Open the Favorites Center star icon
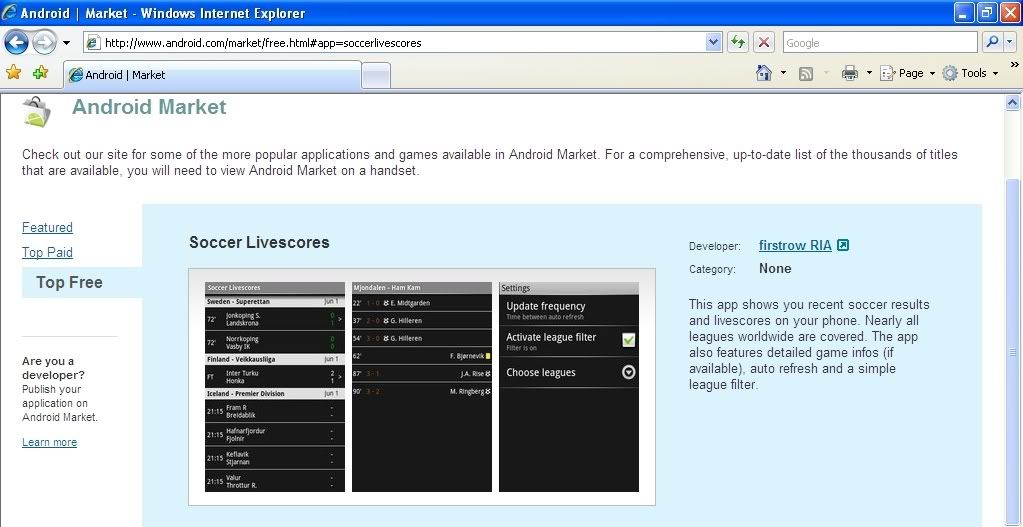 [13, 72]
